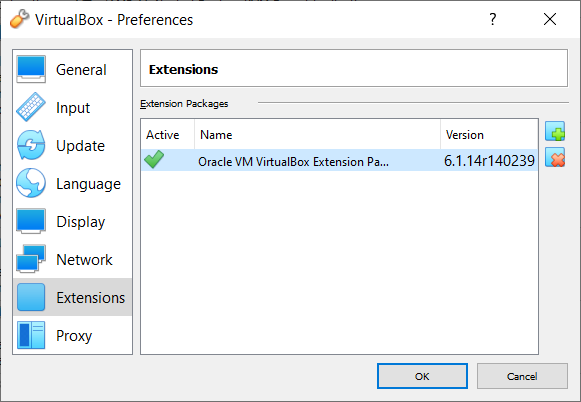Add a new extension package
The image size is (581, 402).
coord(555,131)
